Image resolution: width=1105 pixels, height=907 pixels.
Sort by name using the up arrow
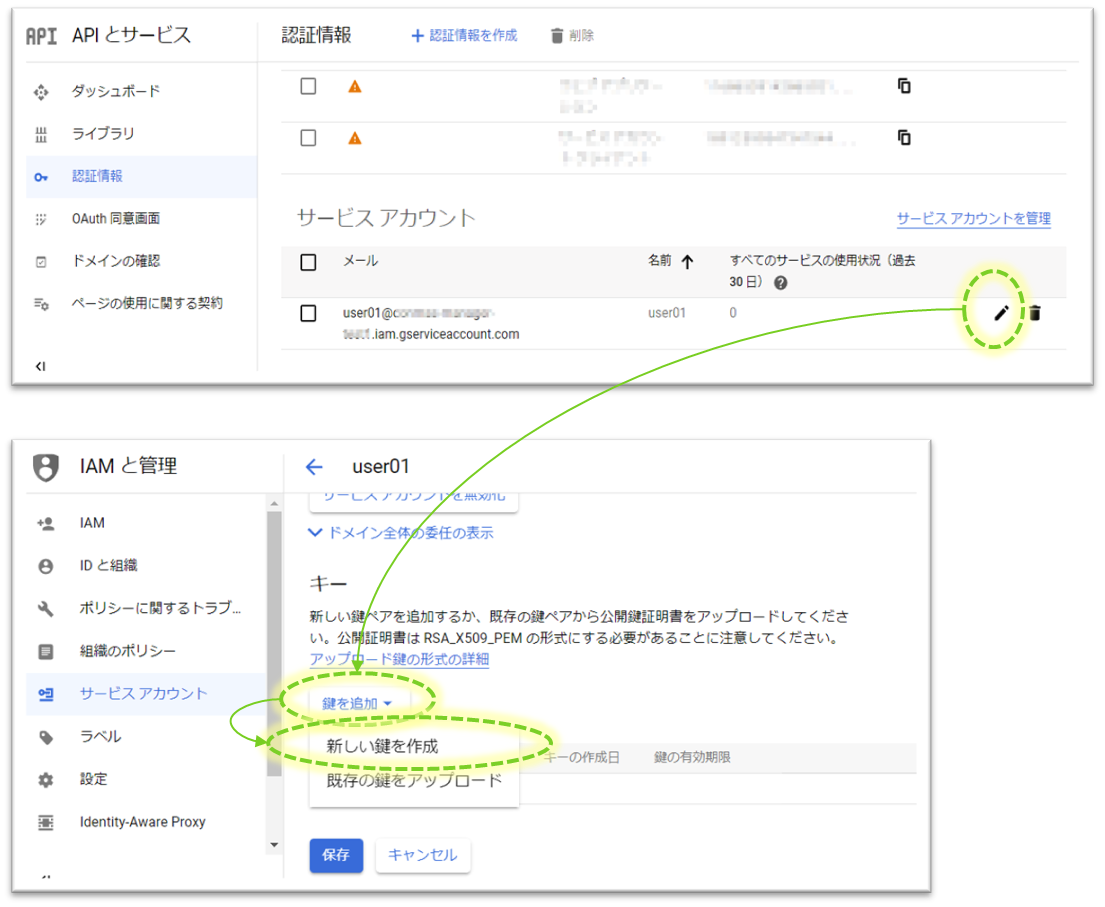click(687, 262)
